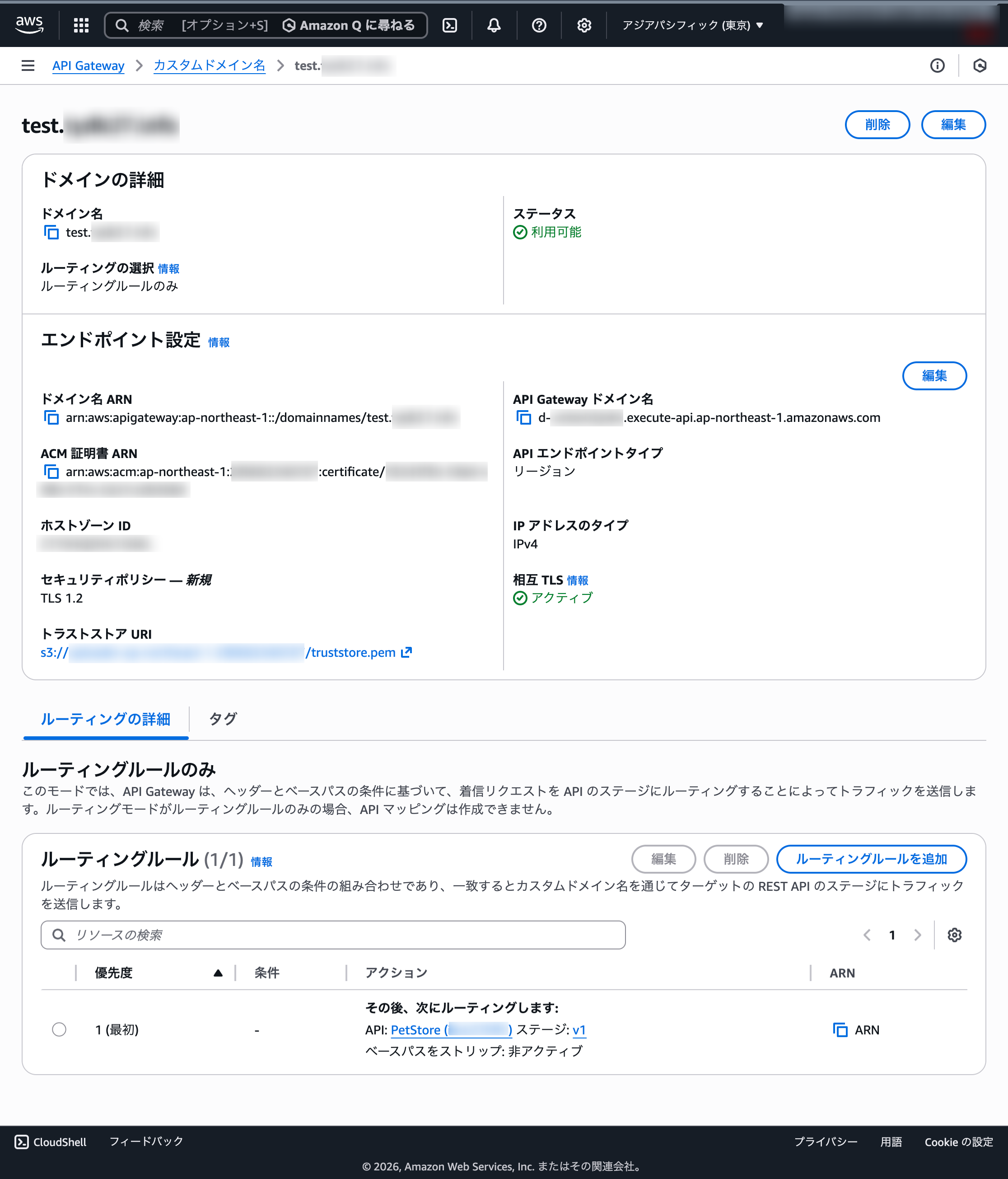Switch to the タグ tab
The image size is (1008, 1179).
point(222,719)
